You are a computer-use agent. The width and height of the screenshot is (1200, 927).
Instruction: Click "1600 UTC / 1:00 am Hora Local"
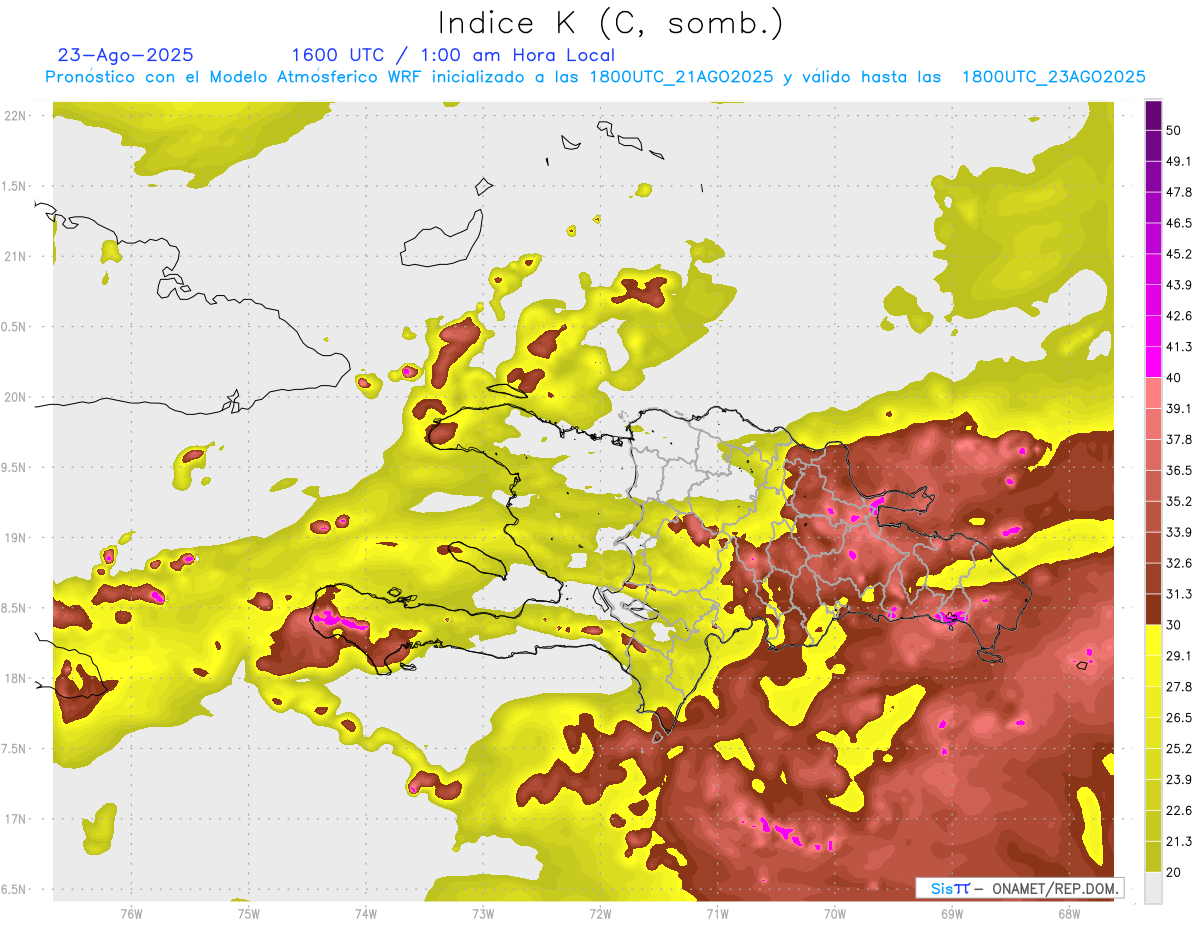(x=453, y=55)
